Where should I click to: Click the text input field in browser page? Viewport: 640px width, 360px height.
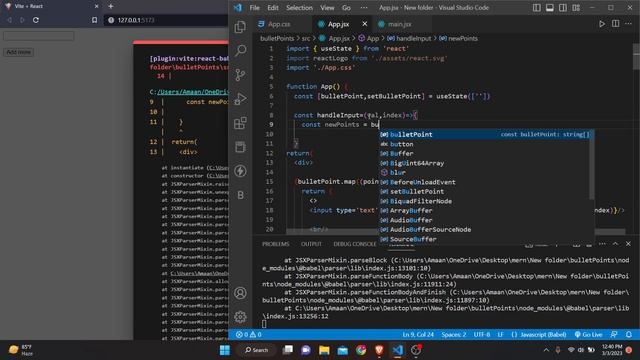(x=38, y=36)
